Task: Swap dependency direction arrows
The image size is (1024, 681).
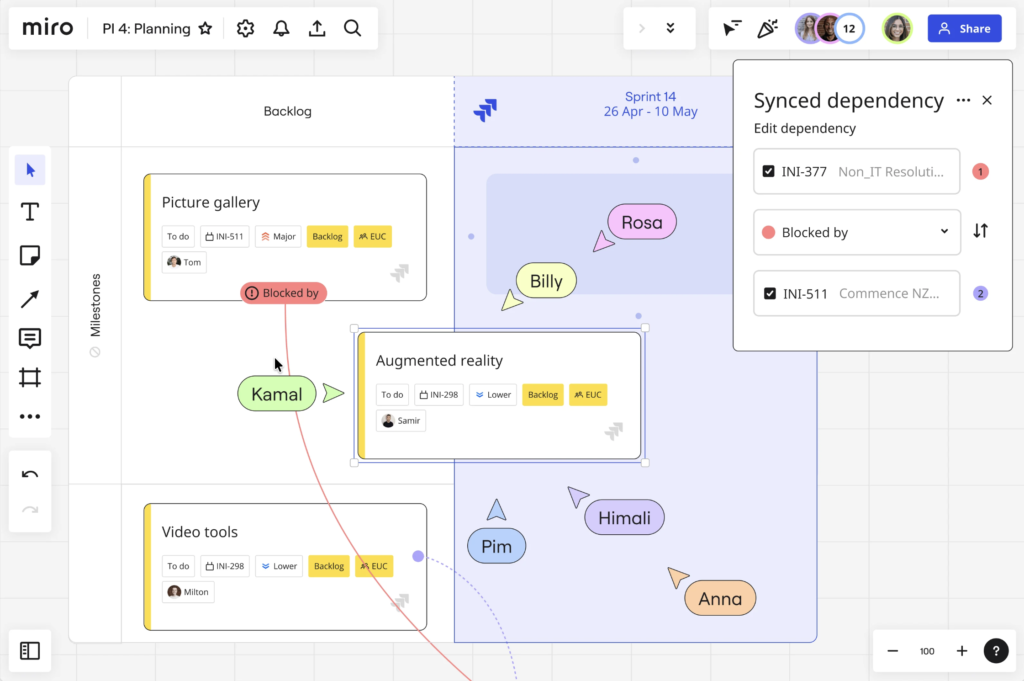Action: click(x=980, y=231)
